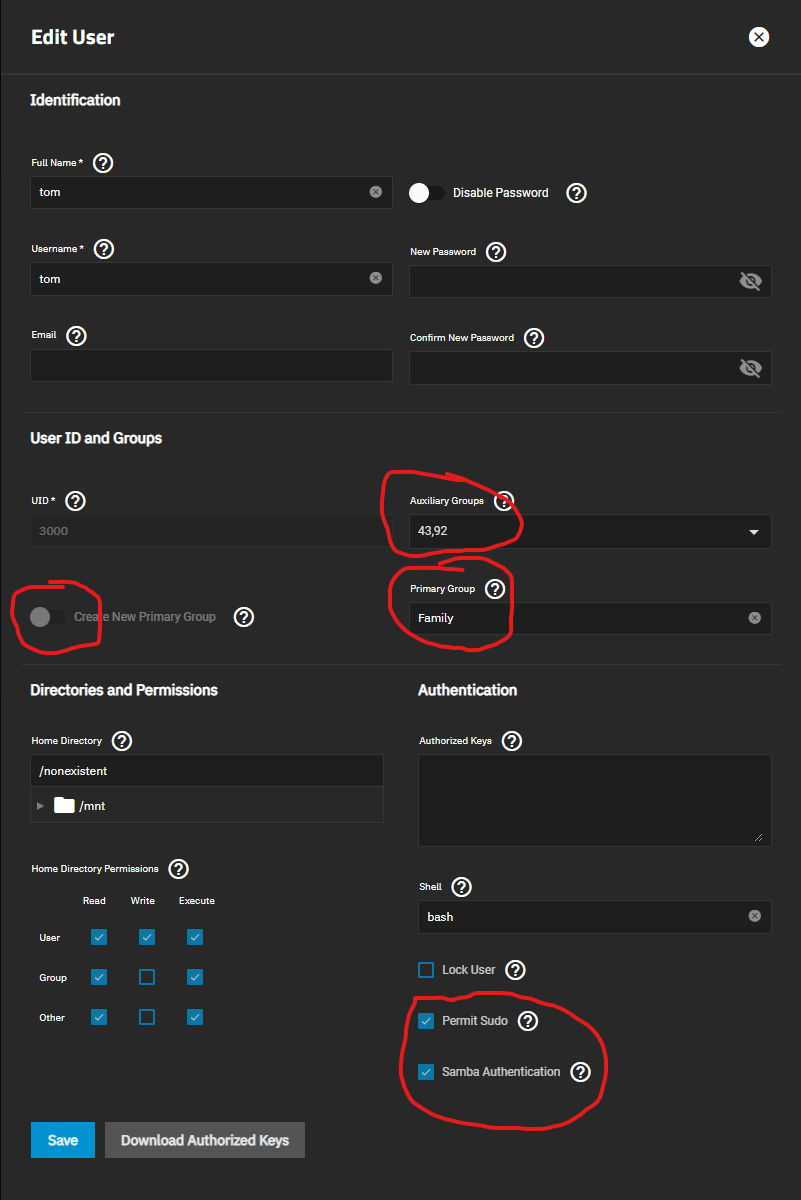Click Download Authorized Keys button

(205, 1140)
